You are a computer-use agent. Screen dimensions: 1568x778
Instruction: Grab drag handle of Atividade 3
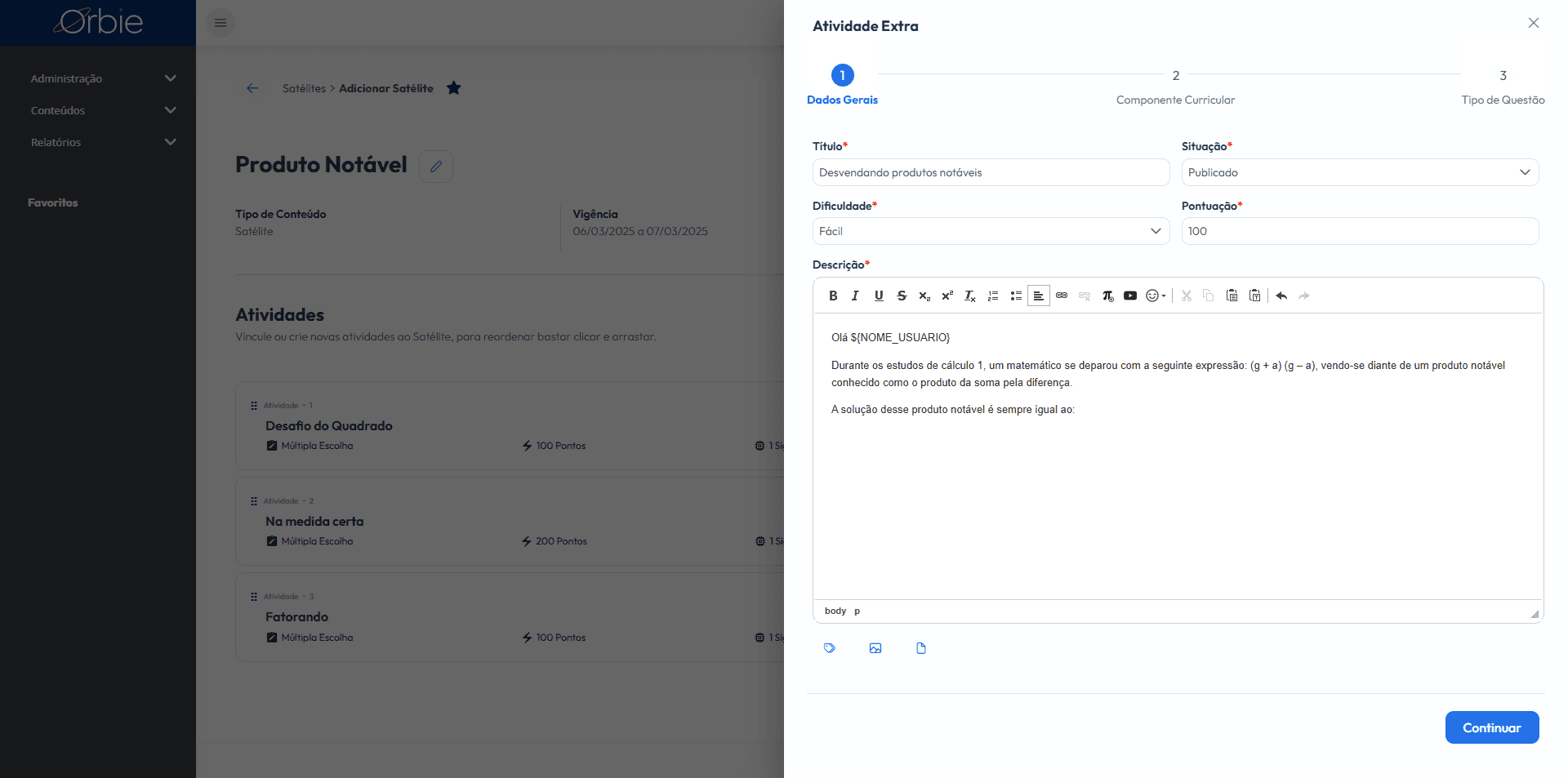coord(254,596)
